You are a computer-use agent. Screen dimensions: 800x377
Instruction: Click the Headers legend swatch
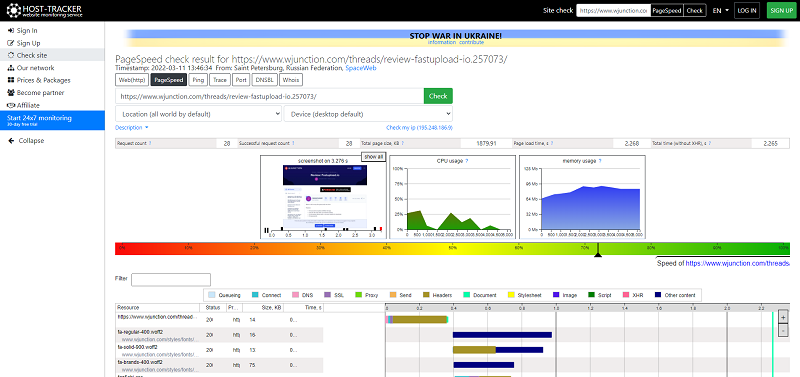(x=426, y=295)
